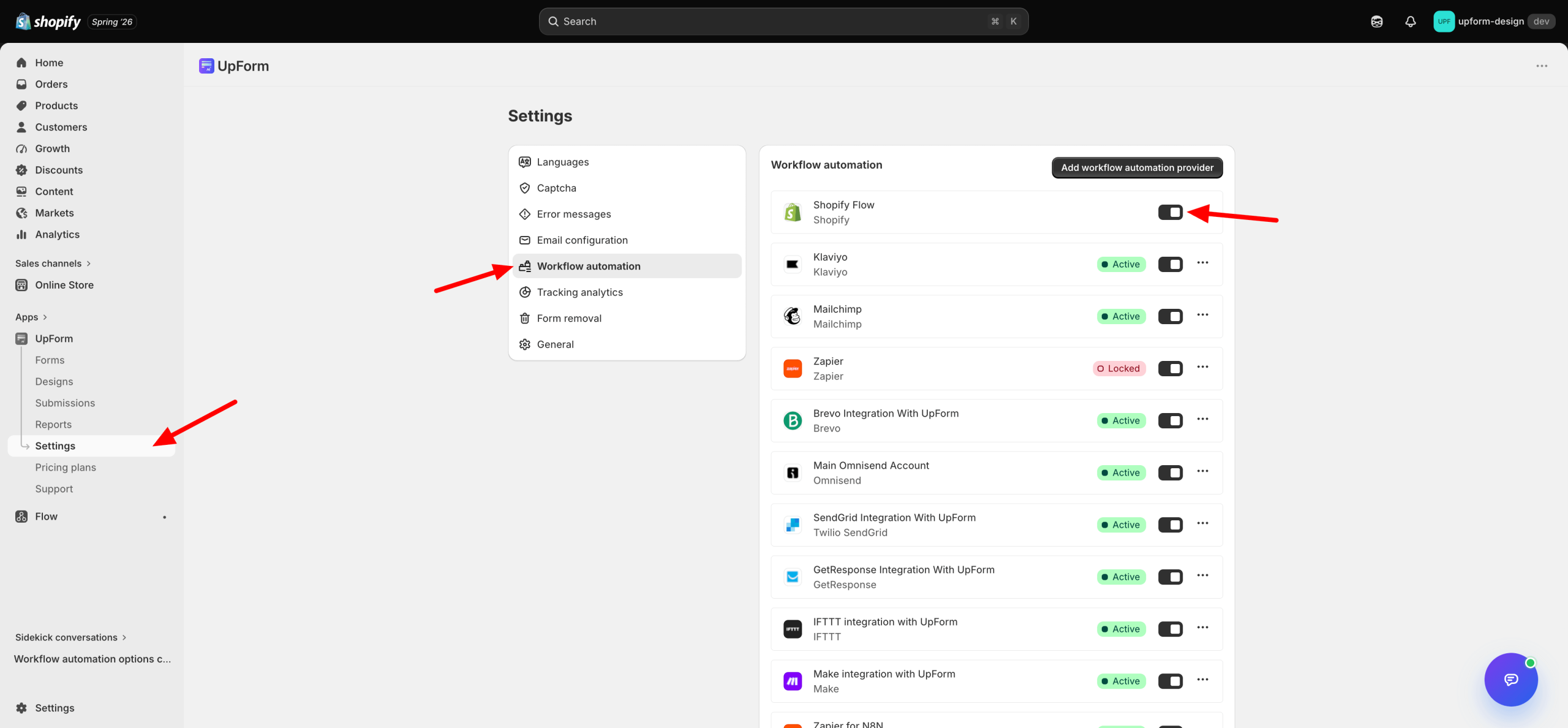Click the IFTTT black logo
The width and height of the screenshot is (1568, 728).
click(793, 629)
